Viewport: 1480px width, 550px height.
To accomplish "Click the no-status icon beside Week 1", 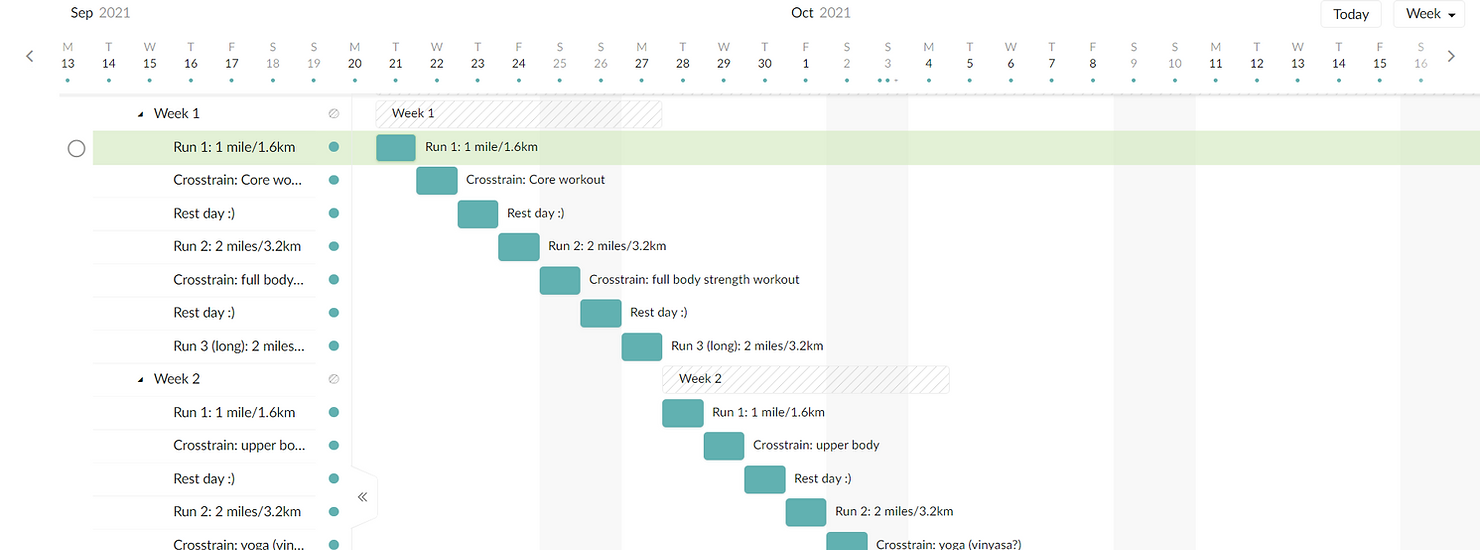I will pos(334,114).
